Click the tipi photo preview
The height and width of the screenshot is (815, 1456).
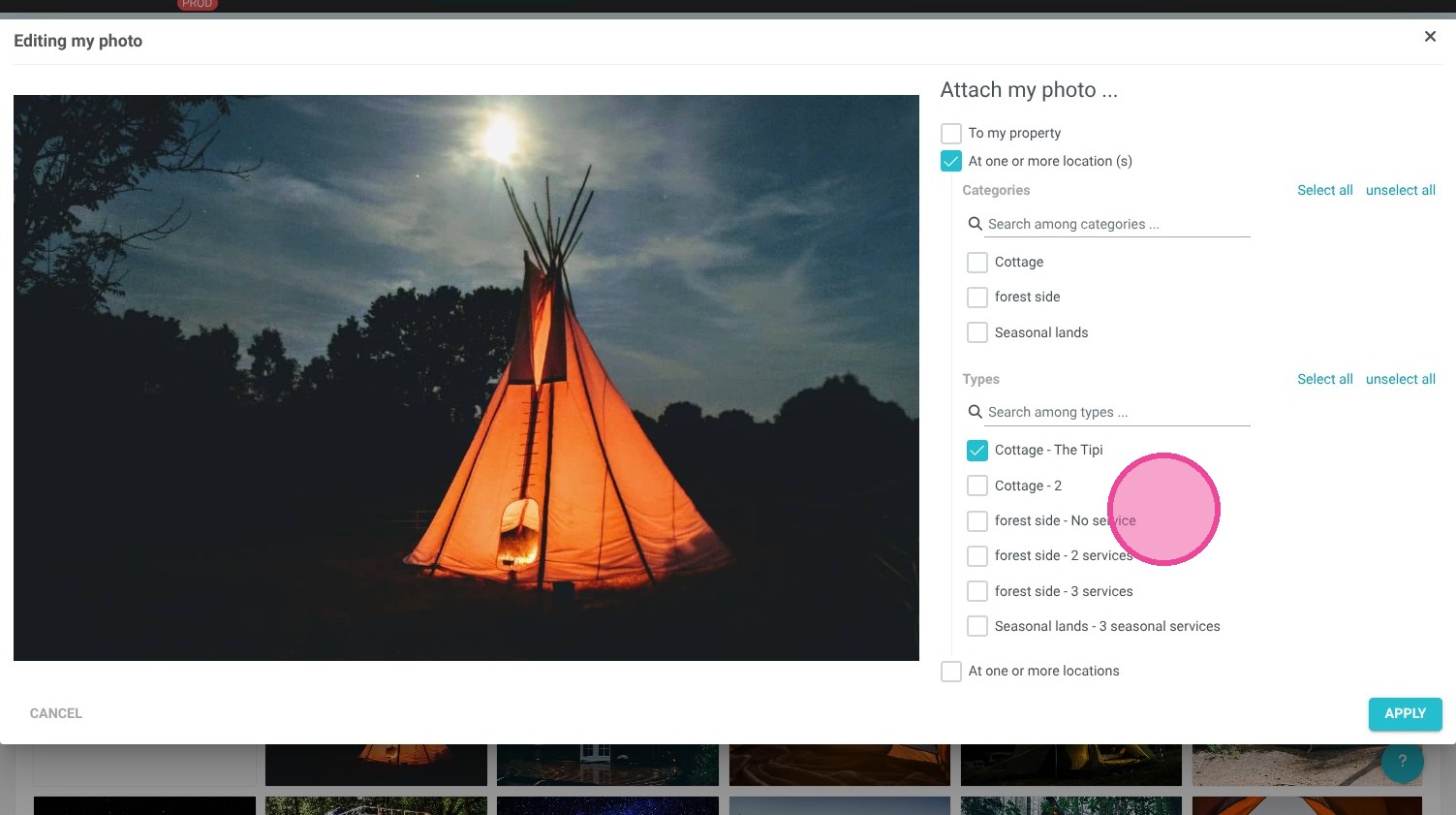466,378
